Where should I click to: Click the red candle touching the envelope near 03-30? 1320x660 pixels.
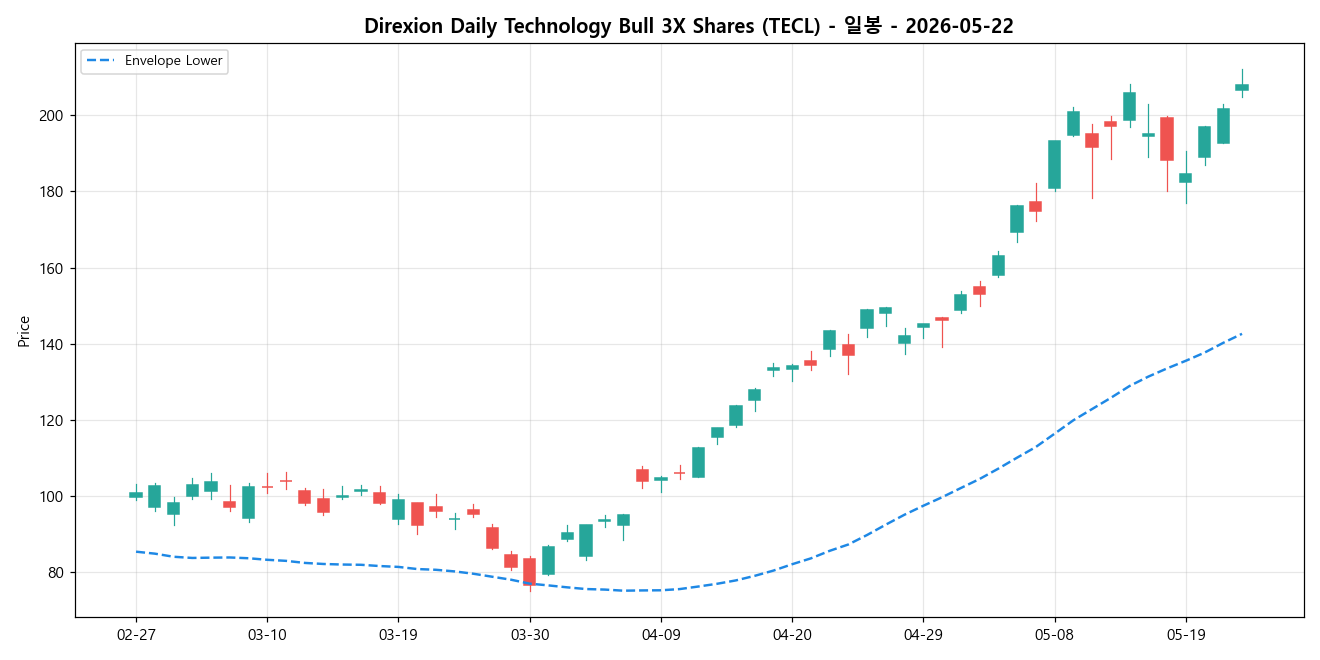pyautogui.click(x=530, y=572)
